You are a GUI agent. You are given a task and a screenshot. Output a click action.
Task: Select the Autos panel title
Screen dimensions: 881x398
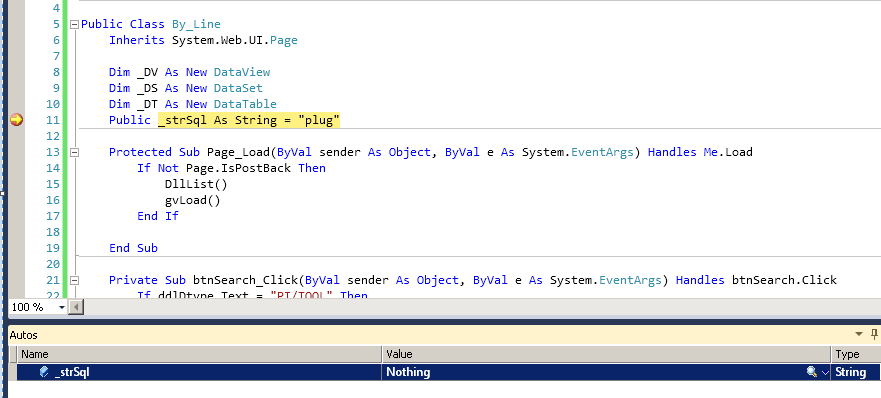[24, 335]
